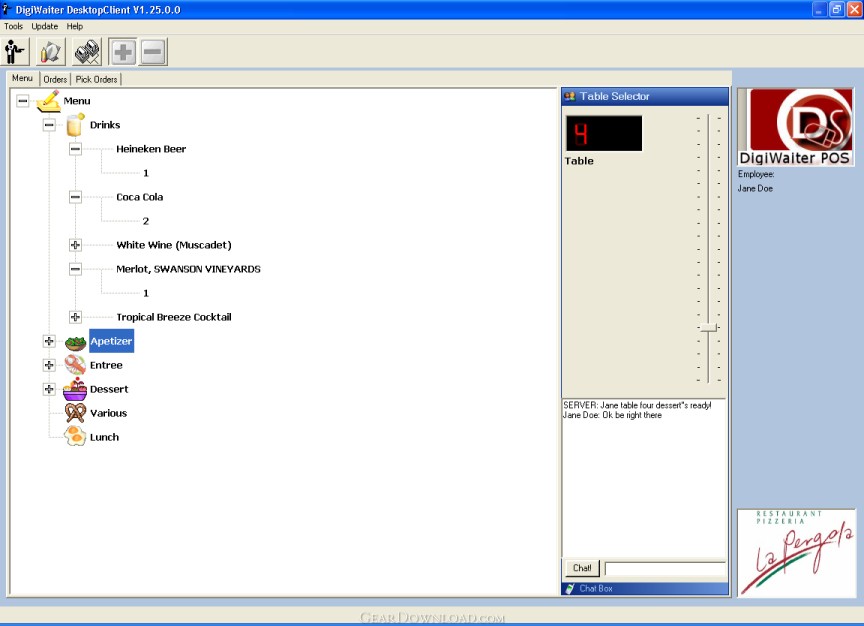Viewport: 864px width, 626px height.
Task: Select the Drinks label
Action: [105, 125]
